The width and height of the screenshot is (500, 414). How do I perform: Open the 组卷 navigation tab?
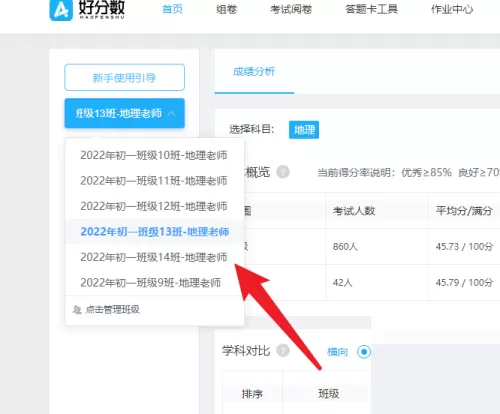(226, 9)
